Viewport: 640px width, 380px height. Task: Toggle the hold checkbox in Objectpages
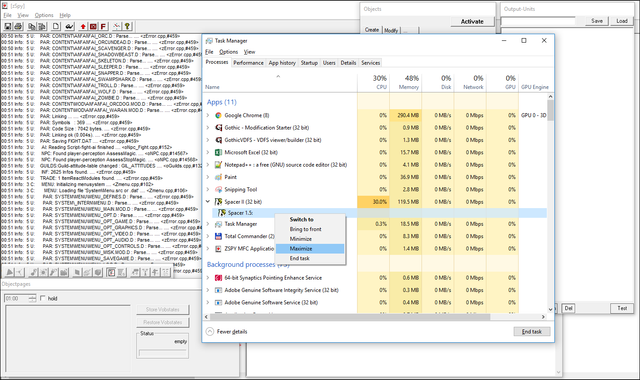43,298
